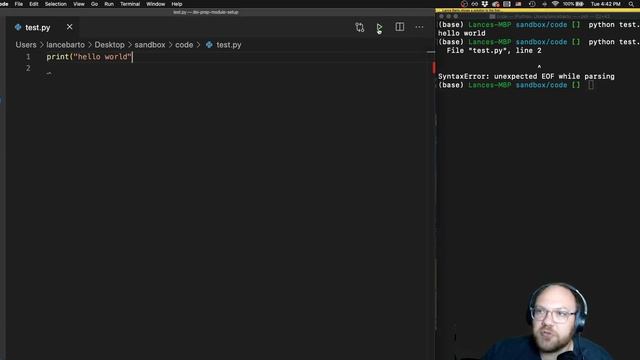Click the Run Python File play icon
640x360 pixels.
point(379,27)
